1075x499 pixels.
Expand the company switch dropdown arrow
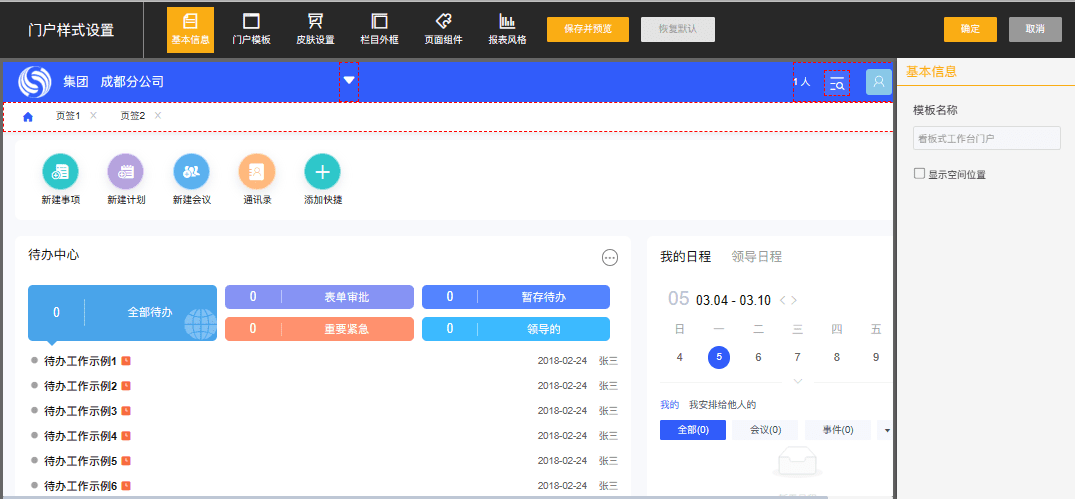[349, 81]
